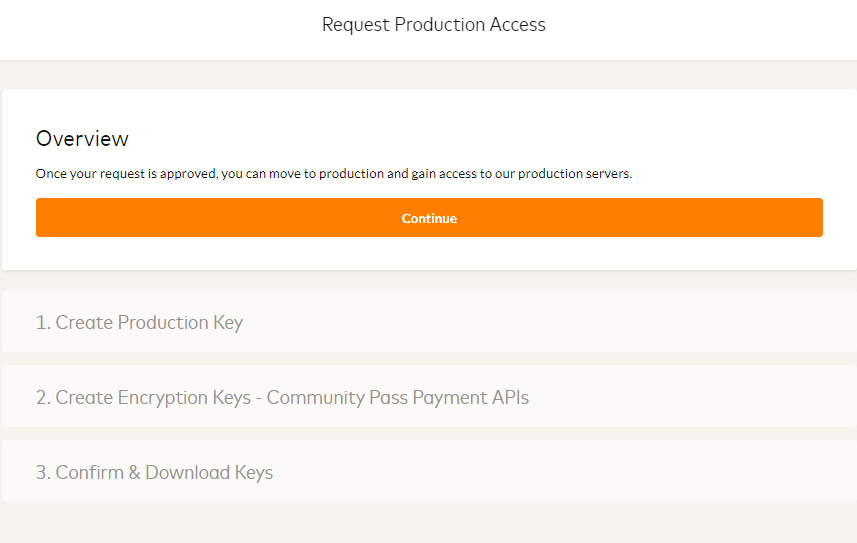The width and height of the screenshot is (857, 543).
Task: Click the overview approval description sentence
Action: coord(334,174)
